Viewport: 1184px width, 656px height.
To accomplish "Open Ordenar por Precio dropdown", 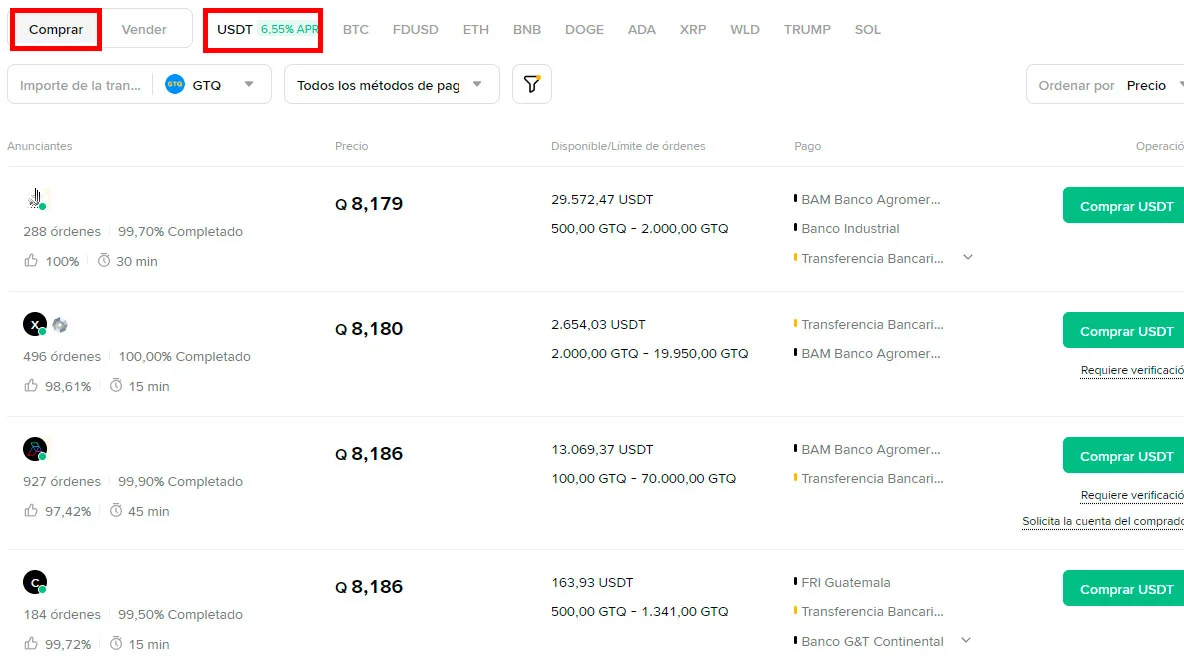I will coord(1105,85).
